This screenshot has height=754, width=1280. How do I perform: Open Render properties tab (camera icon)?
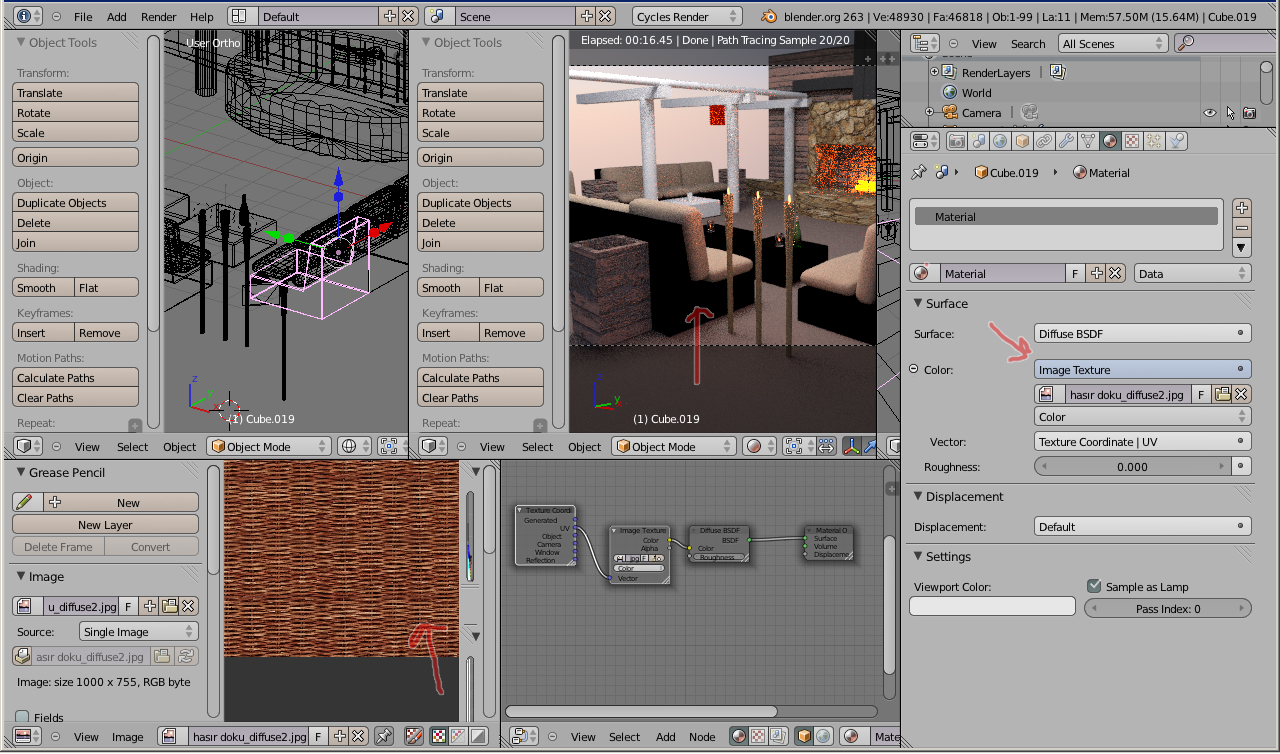point(956,141)
